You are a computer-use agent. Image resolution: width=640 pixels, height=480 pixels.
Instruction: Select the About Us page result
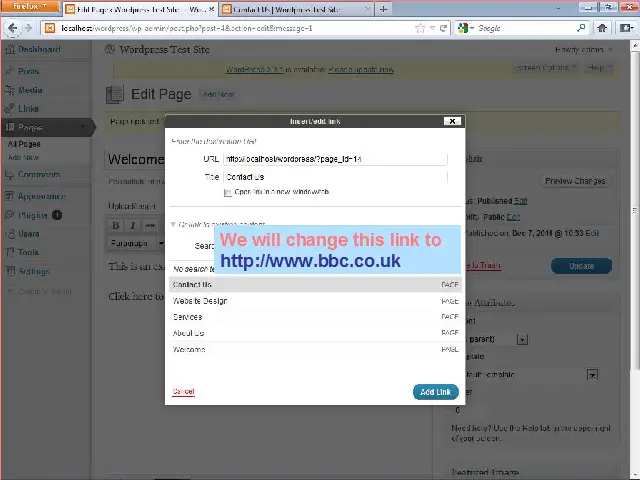pyautogui.click(x=315, y=333)
